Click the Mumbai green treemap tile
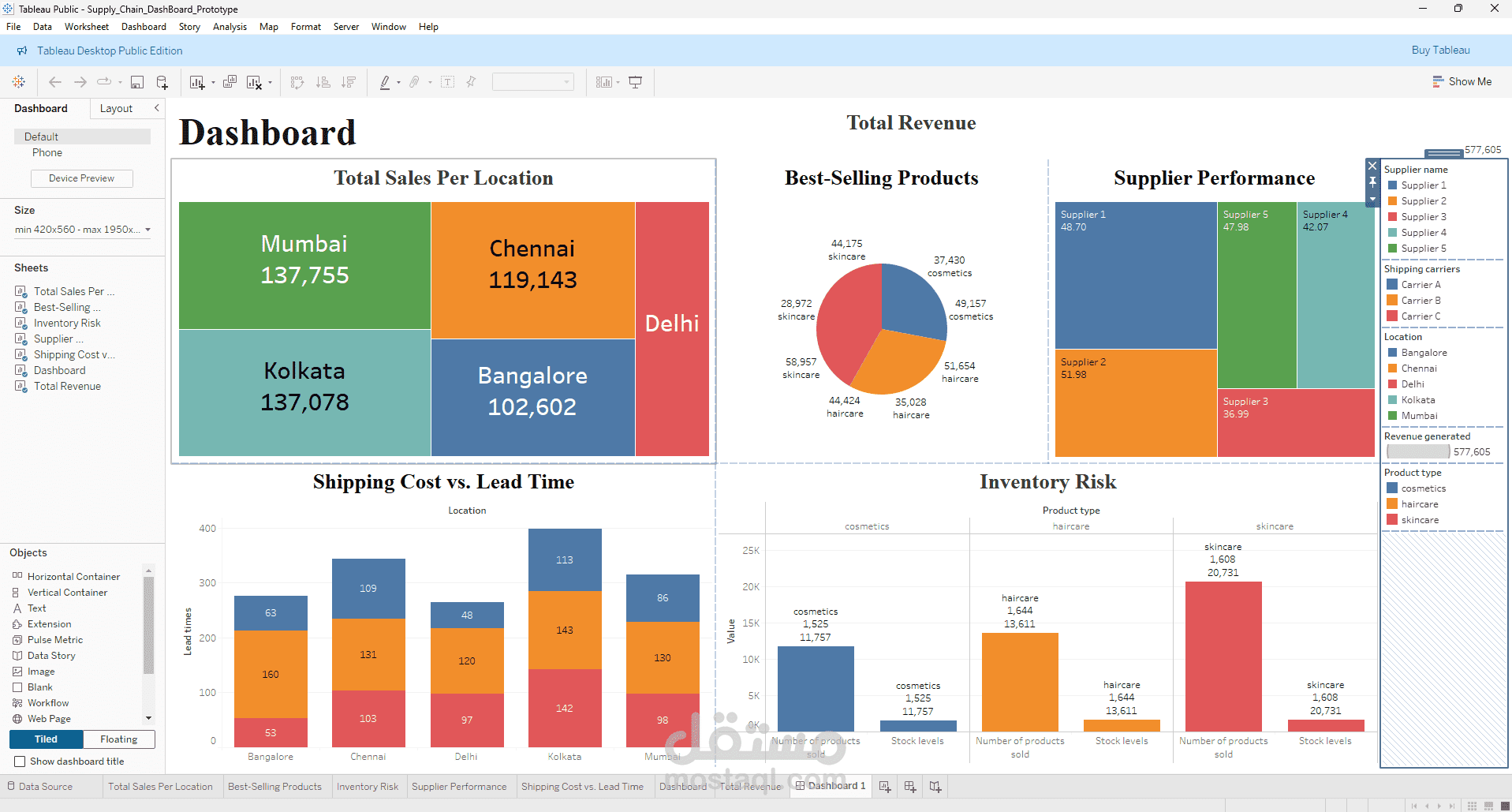 [304, 265]
